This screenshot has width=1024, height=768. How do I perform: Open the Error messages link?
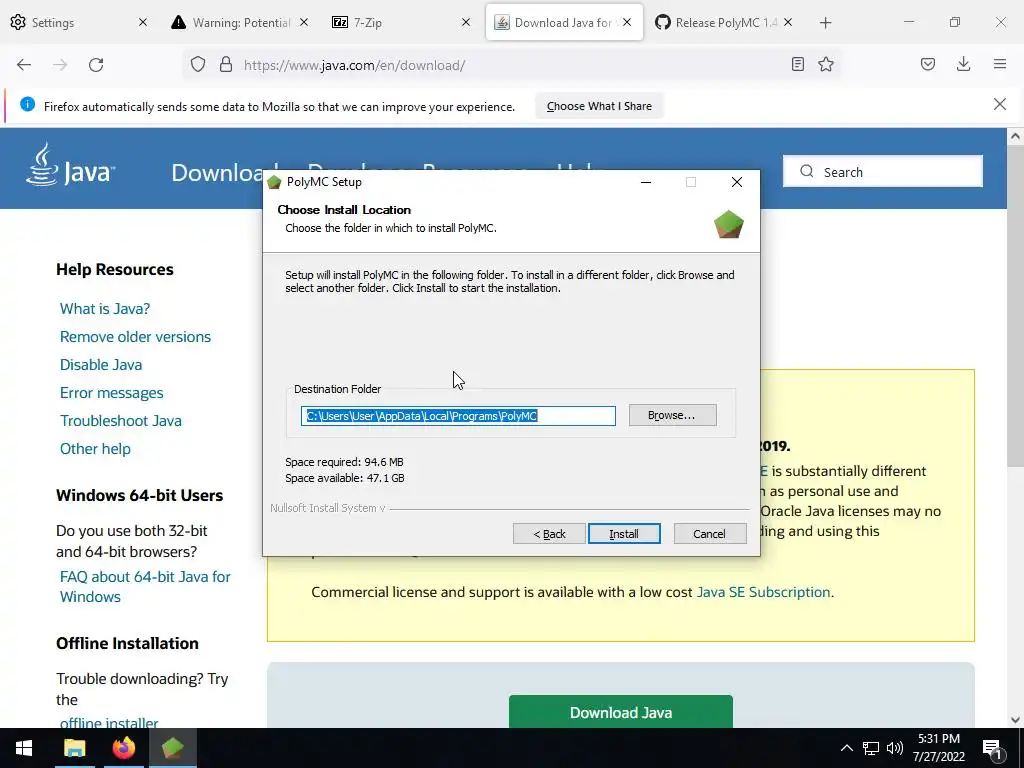click(111, 393)
